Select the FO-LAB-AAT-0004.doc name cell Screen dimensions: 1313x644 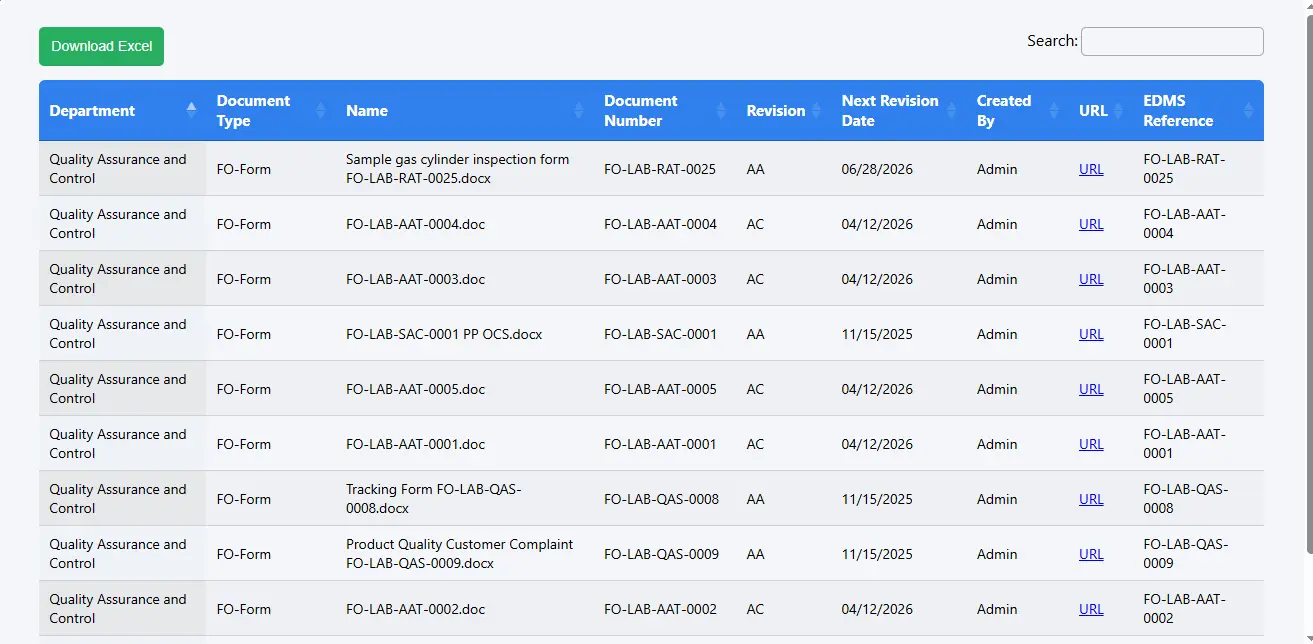(415, 224)
